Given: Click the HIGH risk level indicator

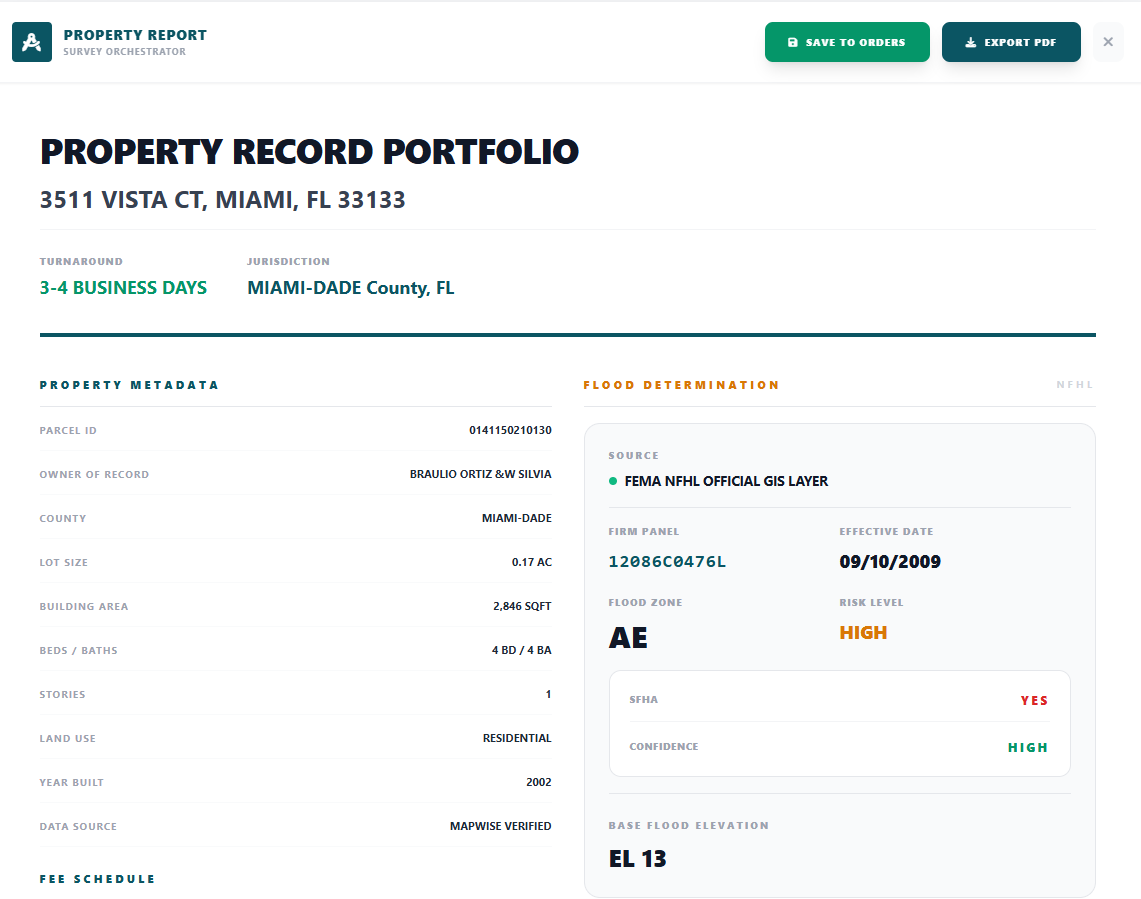Looking at the screenshot, I should [x=863, y=631].
